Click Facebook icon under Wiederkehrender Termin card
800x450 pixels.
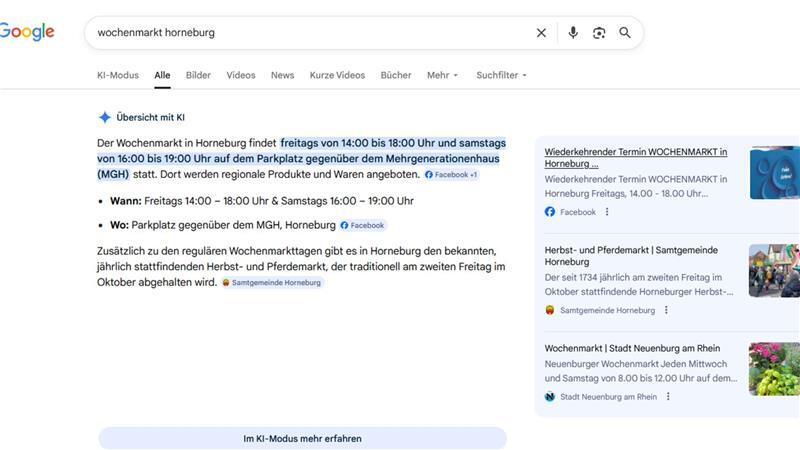coord(549,212)
